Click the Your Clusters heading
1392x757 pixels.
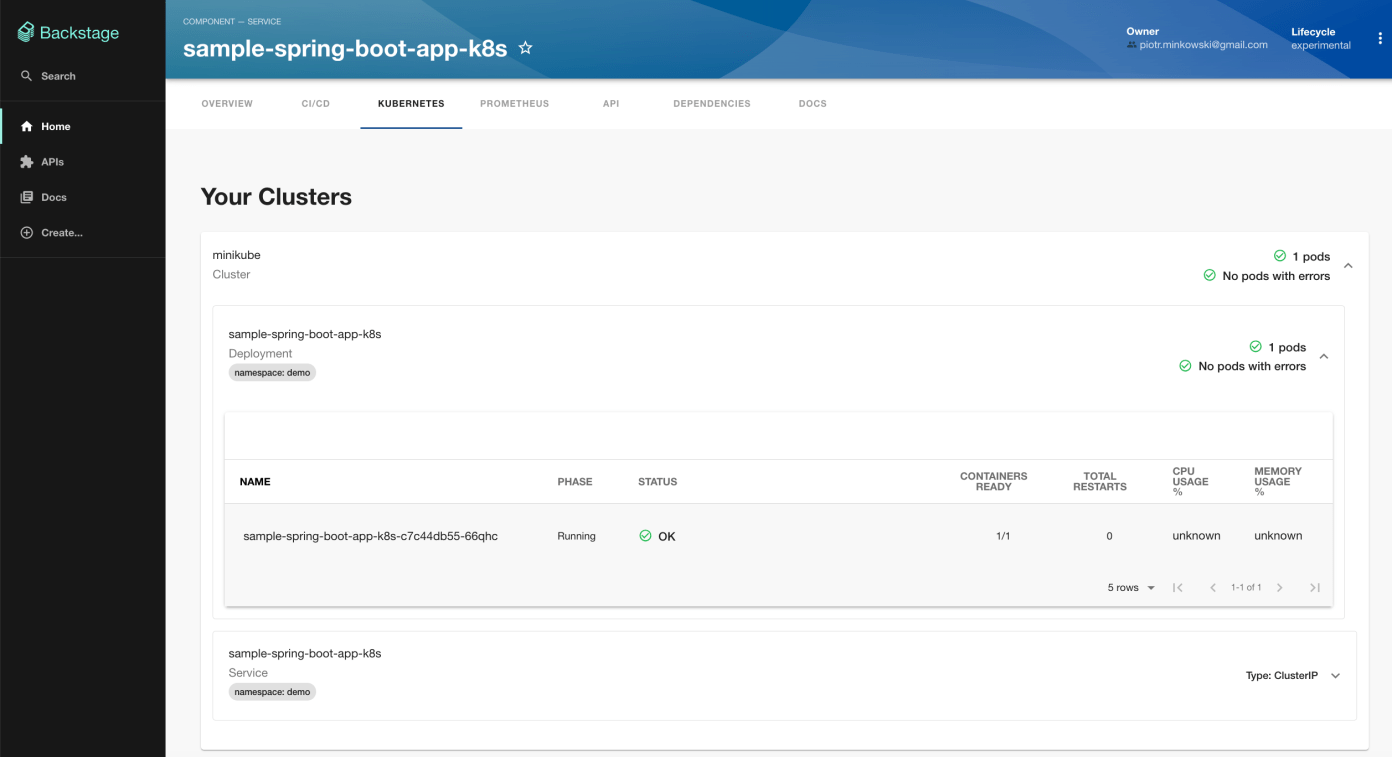(276, 197)
